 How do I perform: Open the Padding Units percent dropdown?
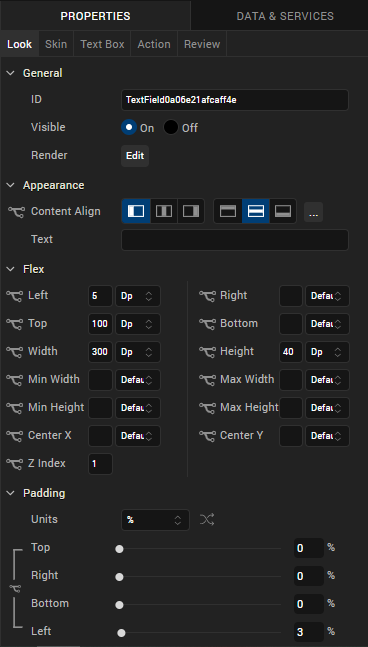click(155, 520)
